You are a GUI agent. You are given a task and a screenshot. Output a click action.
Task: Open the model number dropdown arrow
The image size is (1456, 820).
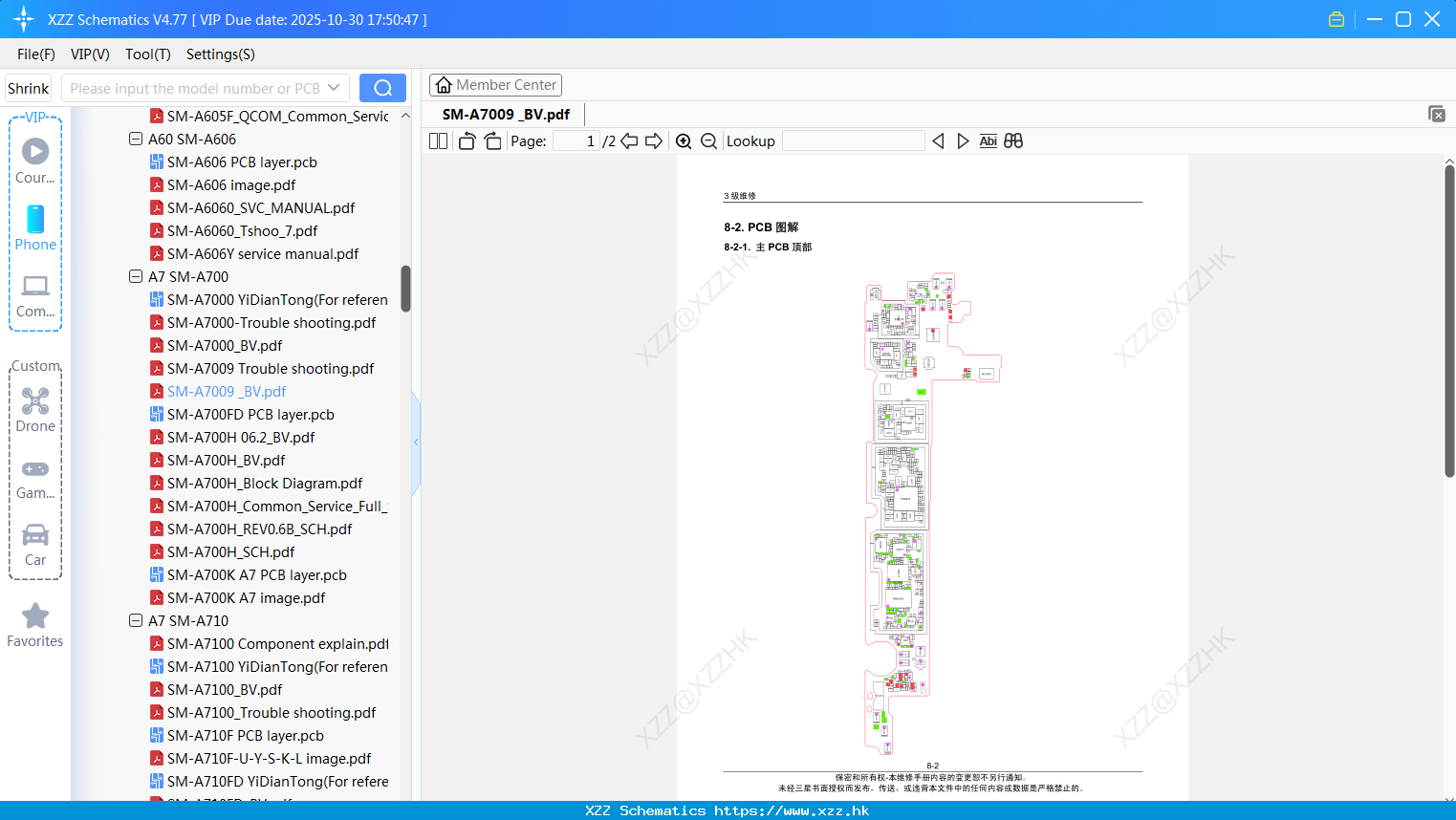(x=334, y=88)
